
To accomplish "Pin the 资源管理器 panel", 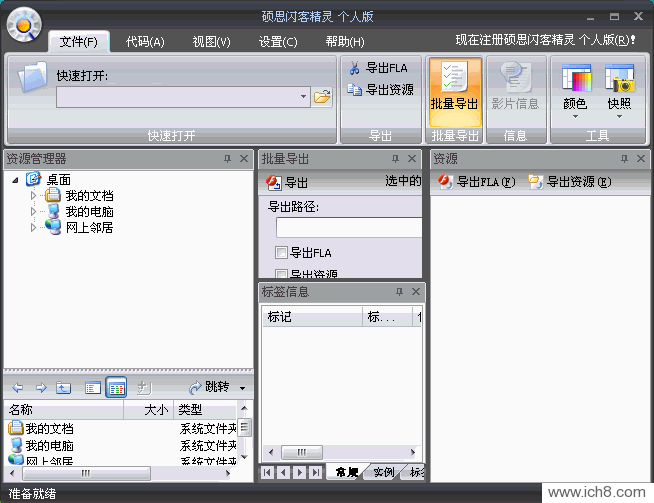I will tap(227, 158).
